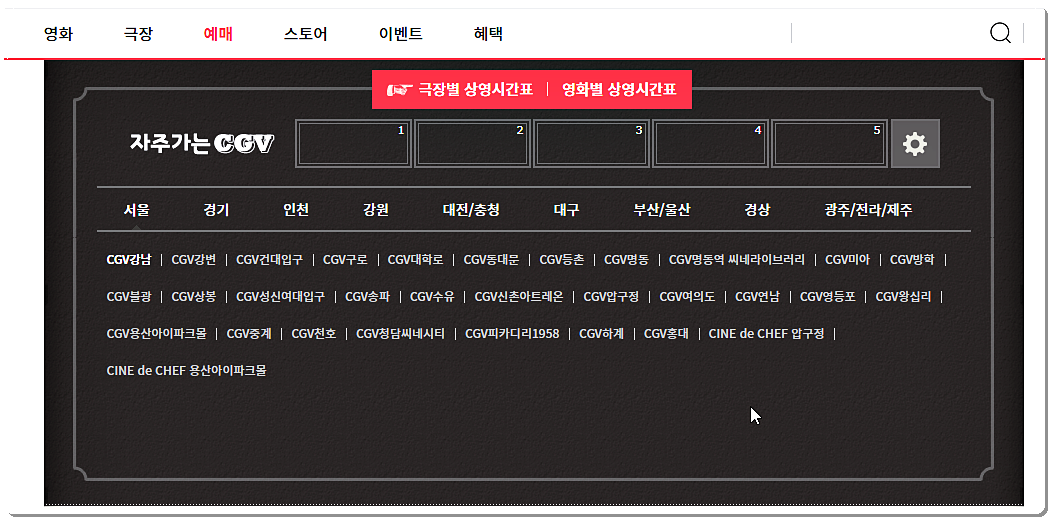Select favorite CGV slot 2
This screenshot has width=1051, height=520.
472,143
